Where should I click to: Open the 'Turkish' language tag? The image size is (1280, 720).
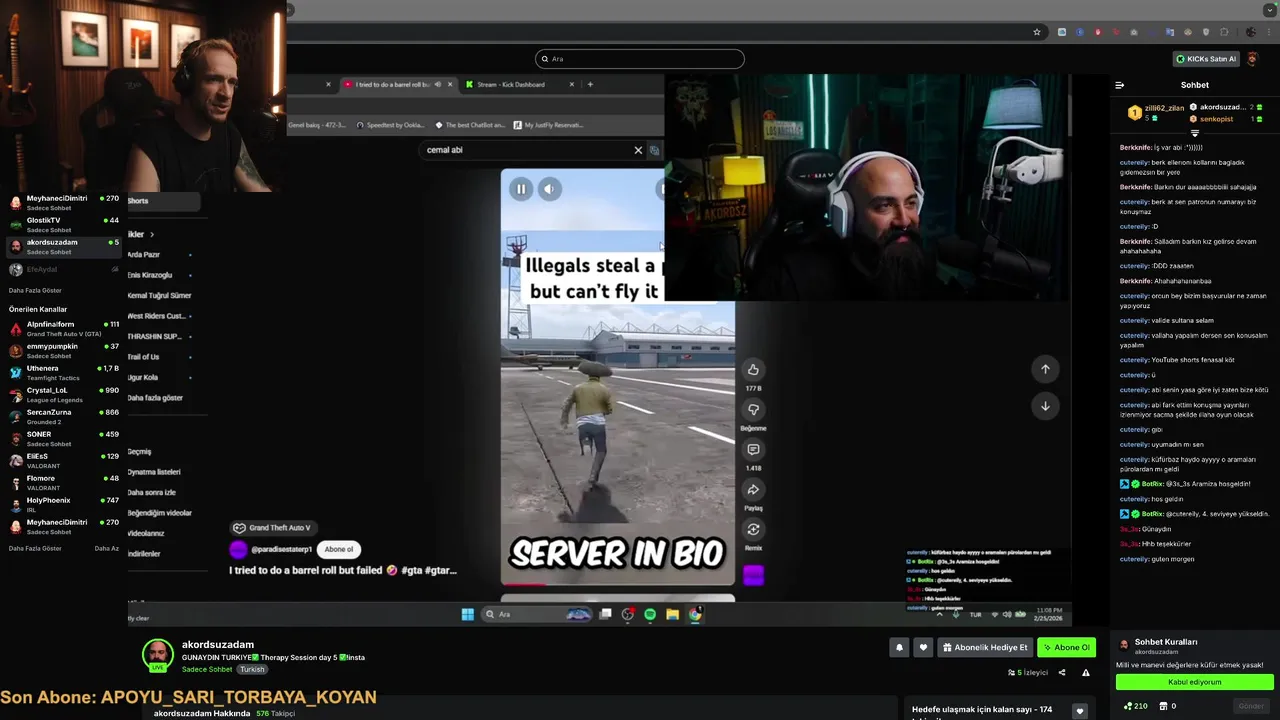click(x=252, y=669)
